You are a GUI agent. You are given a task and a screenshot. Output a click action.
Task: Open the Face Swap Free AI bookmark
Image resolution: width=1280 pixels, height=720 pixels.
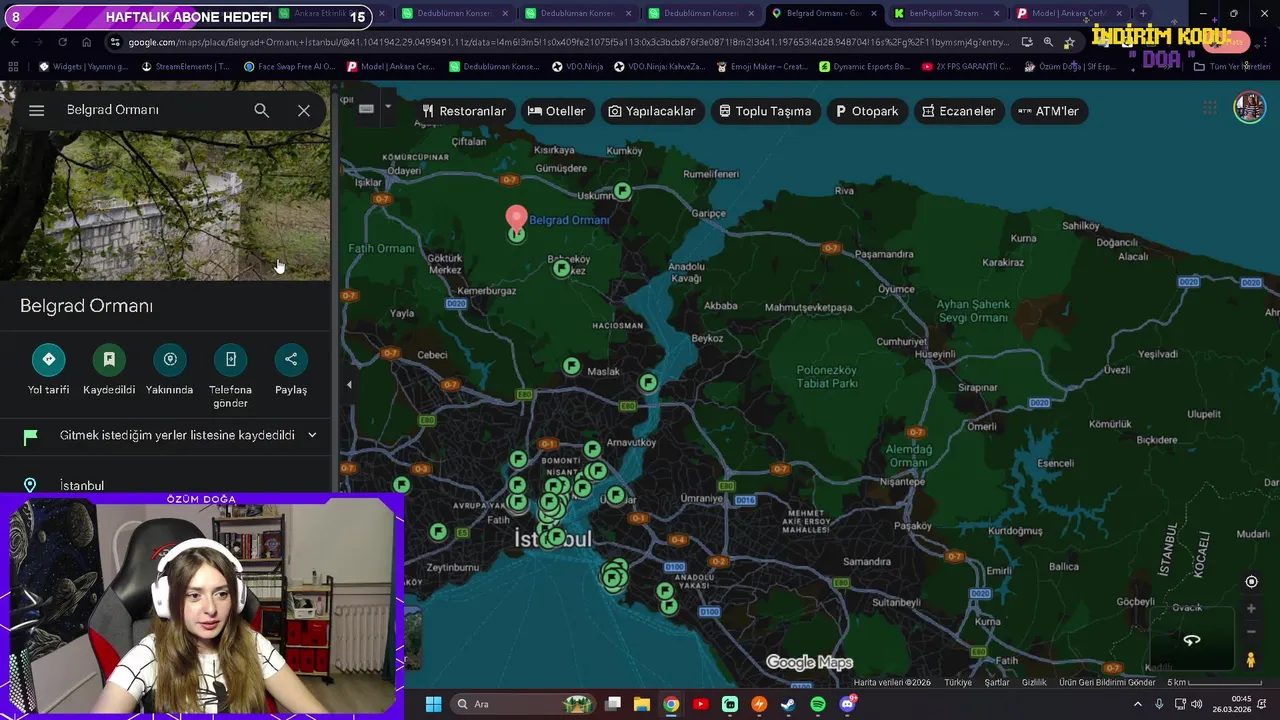290,67
